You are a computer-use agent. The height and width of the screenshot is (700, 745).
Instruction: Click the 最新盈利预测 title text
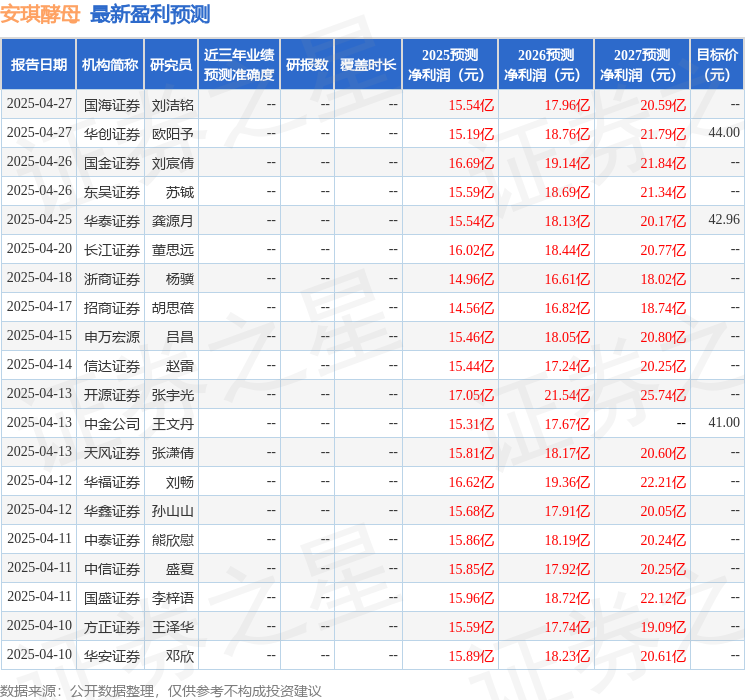pos(150,14)
